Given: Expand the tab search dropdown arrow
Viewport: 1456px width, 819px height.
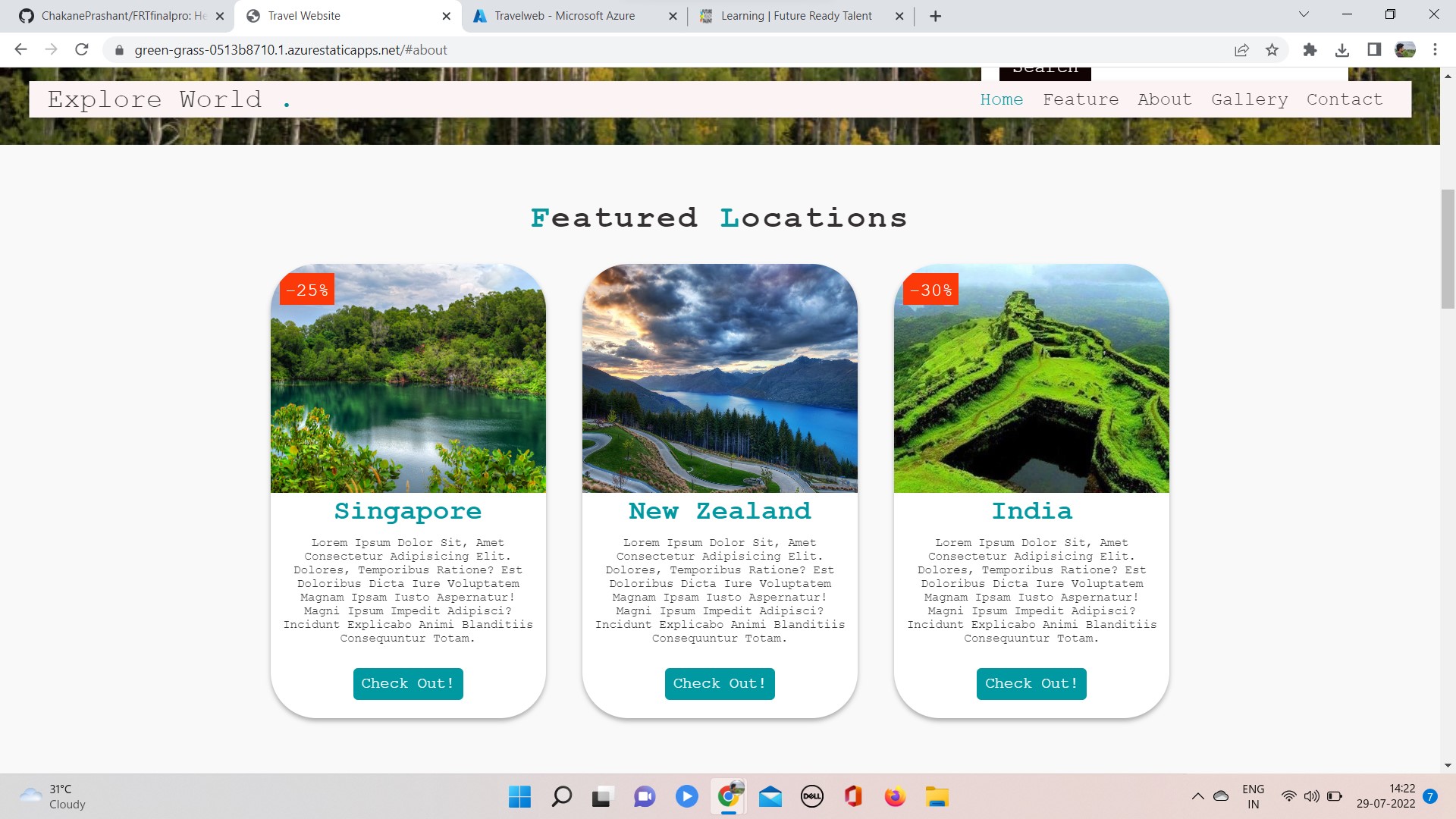Looking at the screenshot, I should (1304, 14).
